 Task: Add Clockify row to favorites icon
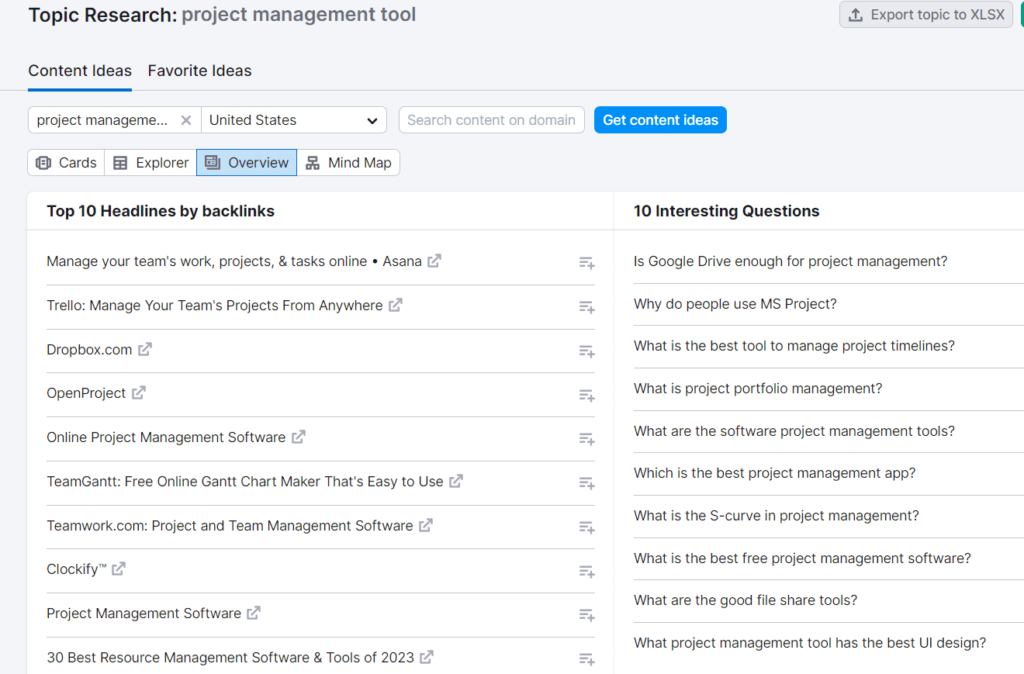click(x=586, y=571)
